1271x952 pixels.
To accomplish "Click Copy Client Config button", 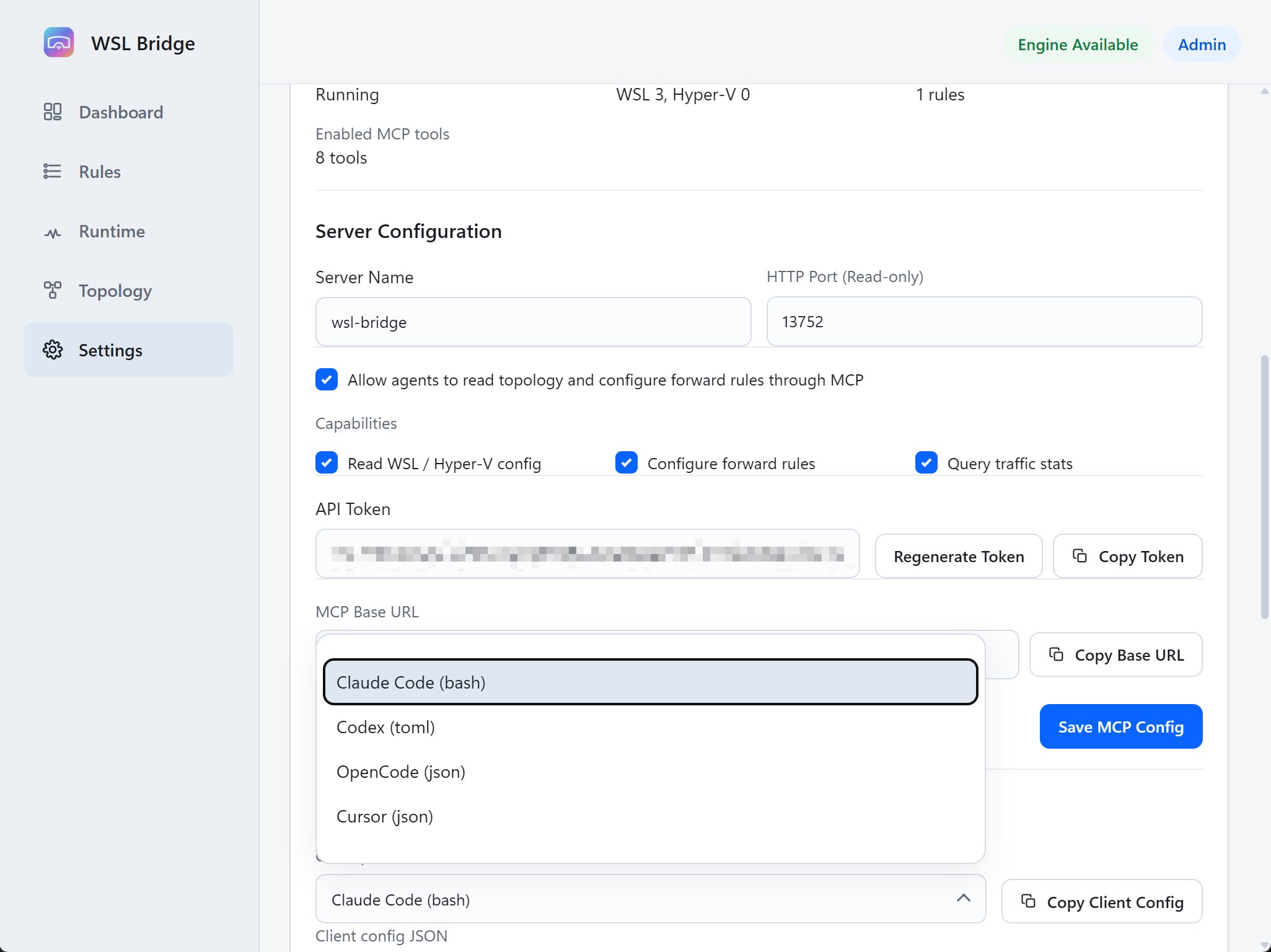I will (1102, 902).
